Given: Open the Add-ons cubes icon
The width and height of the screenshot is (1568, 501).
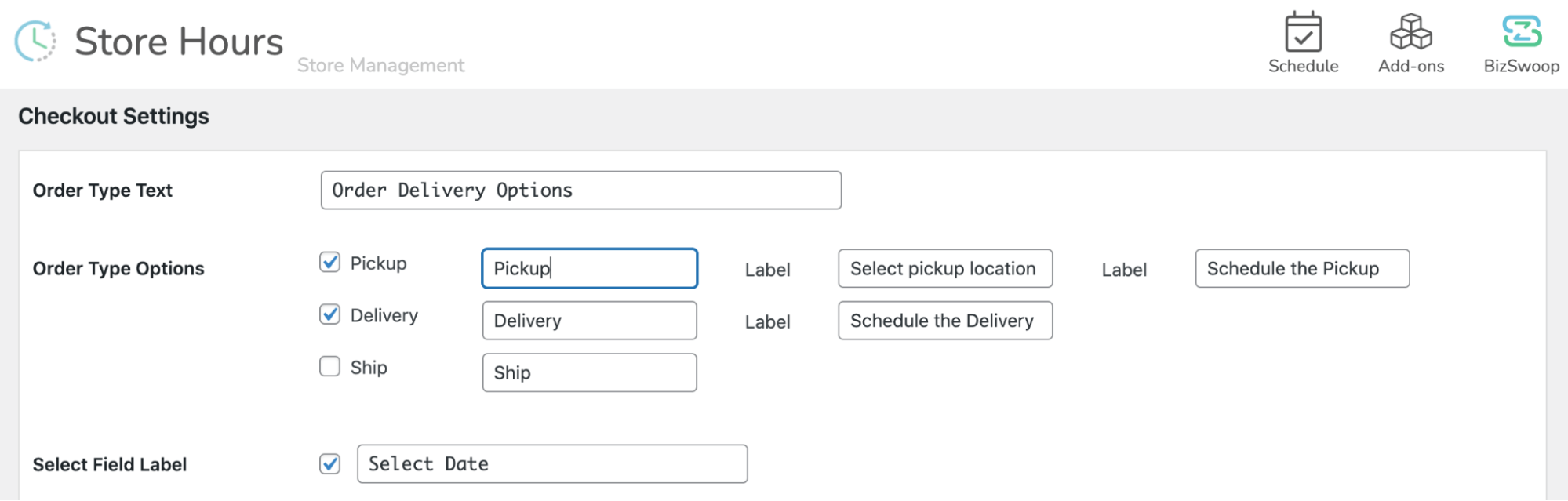Looking at the screenshot, I should click(x=1410, y=32).
